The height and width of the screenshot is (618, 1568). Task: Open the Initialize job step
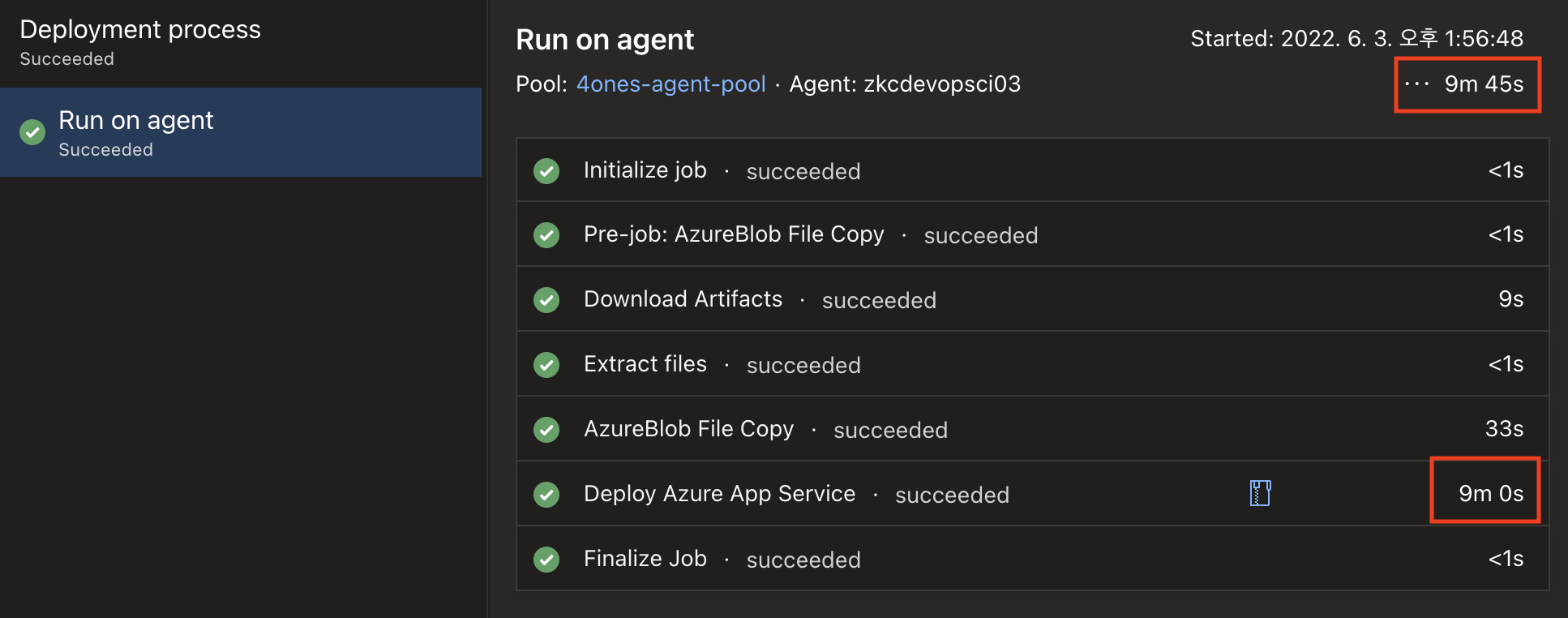click(x=1032, y=170)
